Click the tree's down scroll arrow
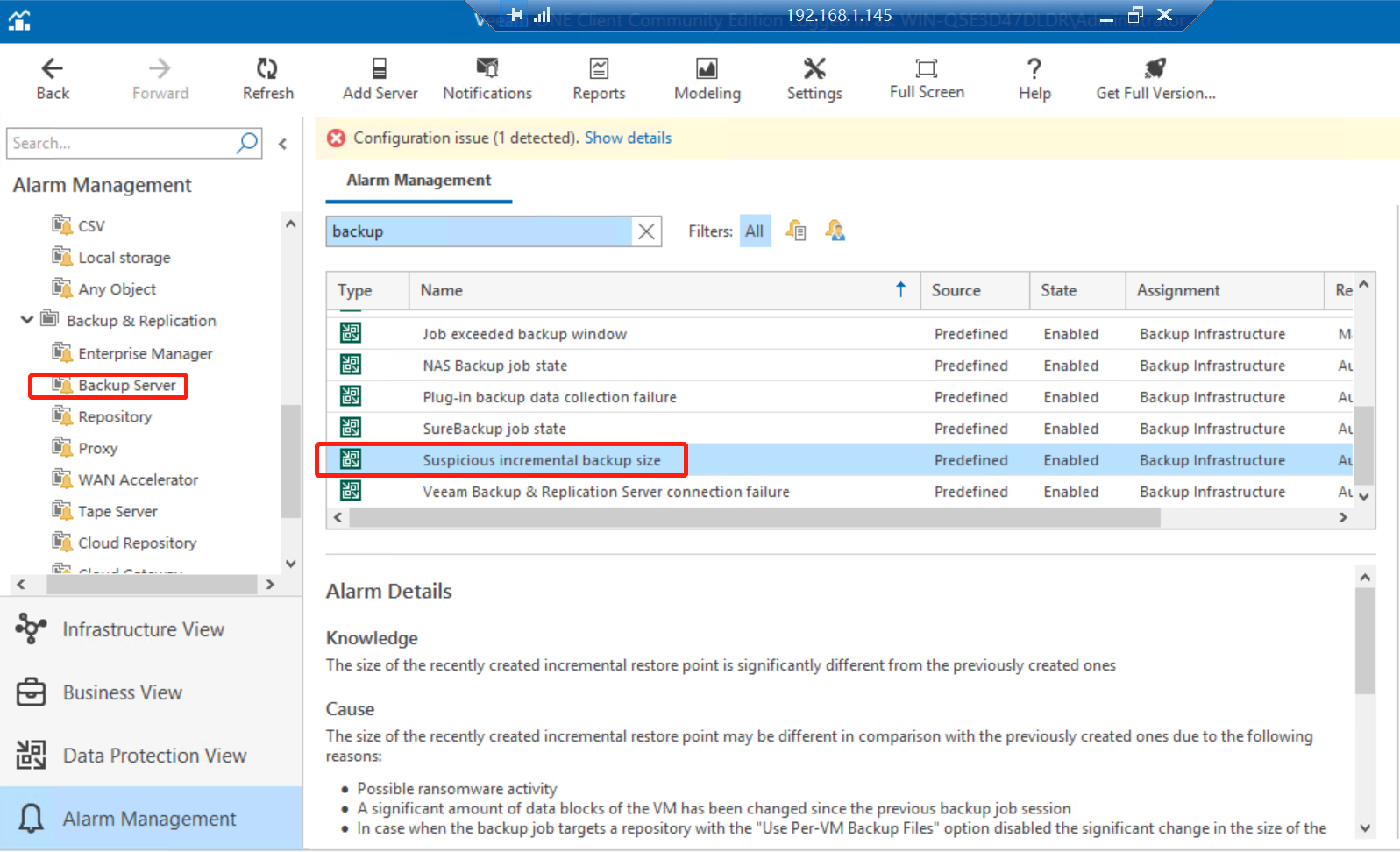Image resolution: width=1400 pixels, height=852 pixels. point(291,564)
